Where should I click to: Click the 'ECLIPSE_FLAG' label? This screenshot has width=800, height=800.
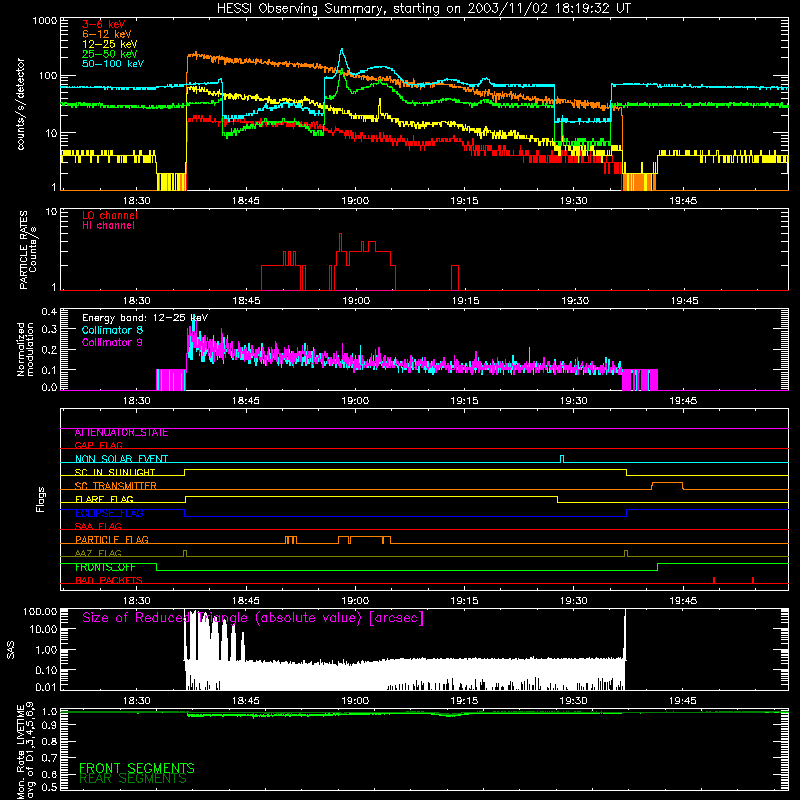109,513
